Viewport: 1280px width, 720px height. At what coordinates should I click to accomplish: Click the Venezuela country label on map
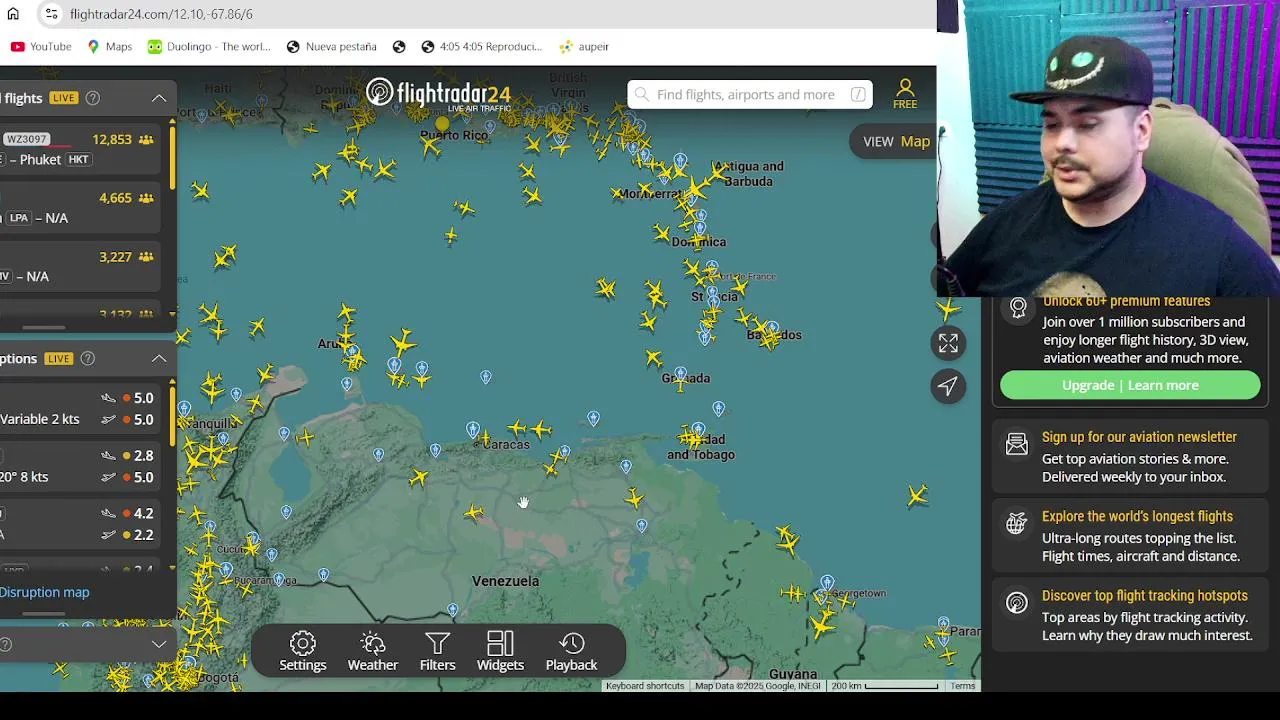pyautogui.click(x=505, y=581)
